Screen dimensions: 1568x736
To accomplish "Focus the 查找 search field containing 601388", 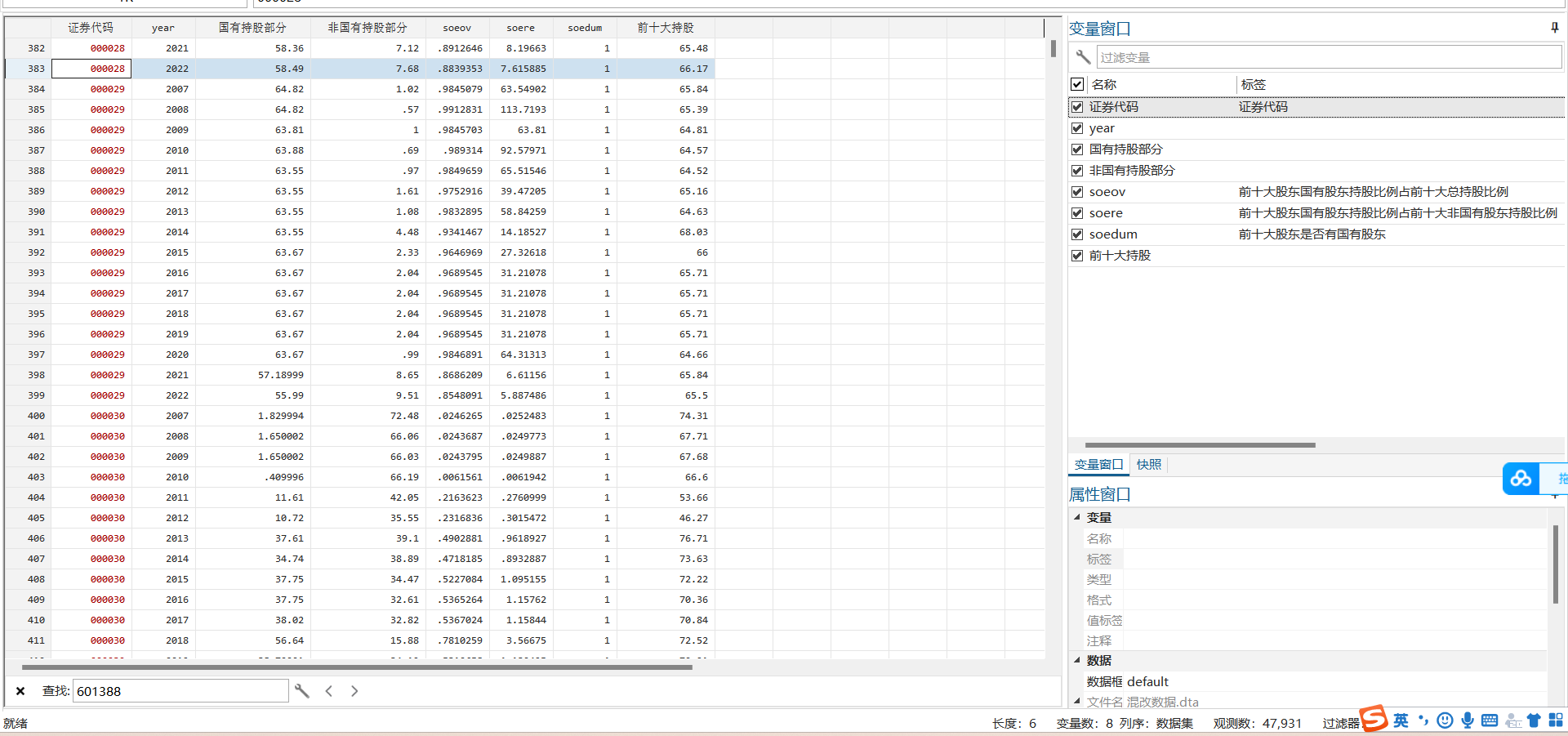I will 180,691.
